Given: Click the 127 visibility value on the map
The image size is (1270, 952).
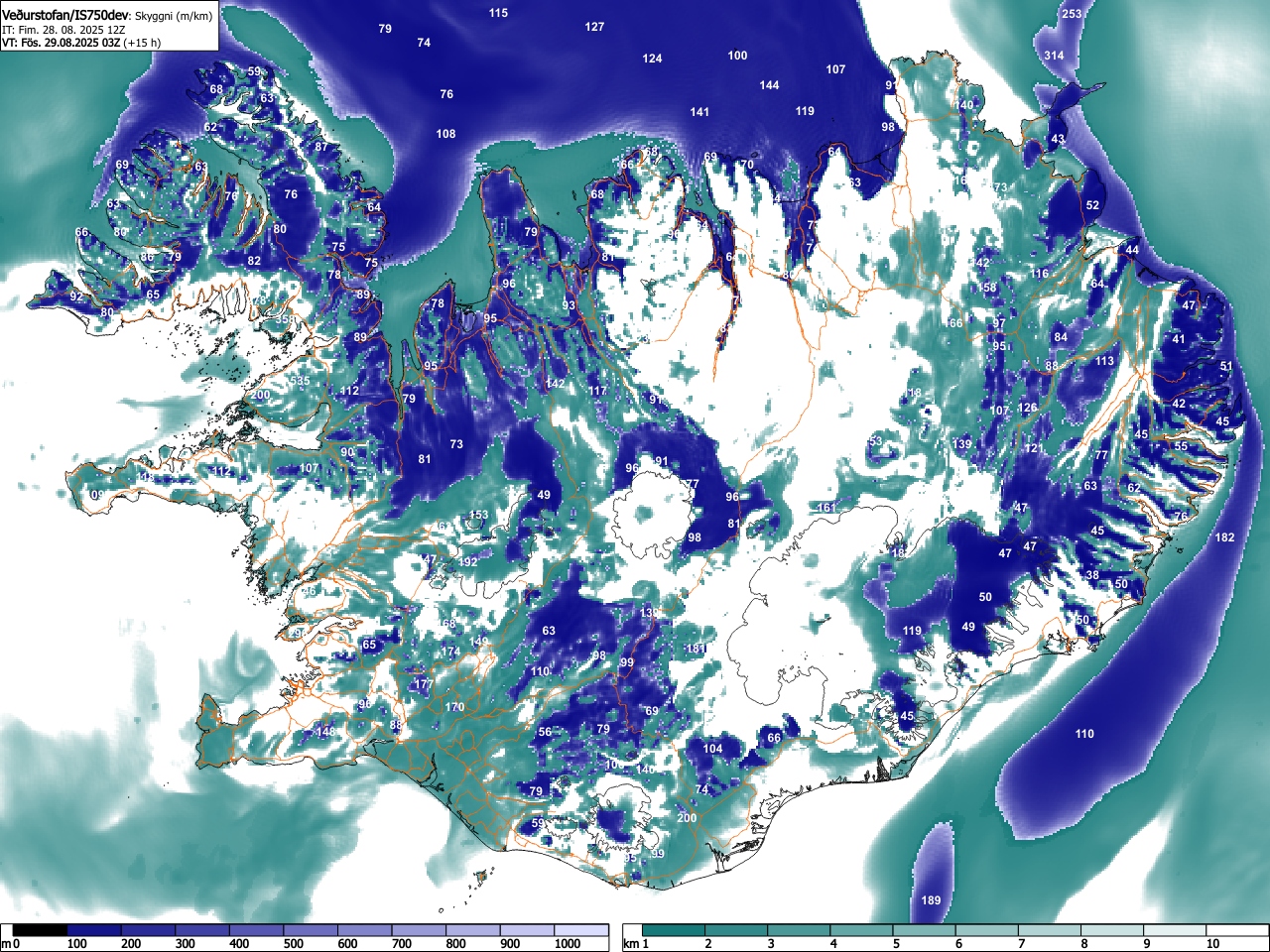Looking at the screenshot, I should click(x=594, y=27).
